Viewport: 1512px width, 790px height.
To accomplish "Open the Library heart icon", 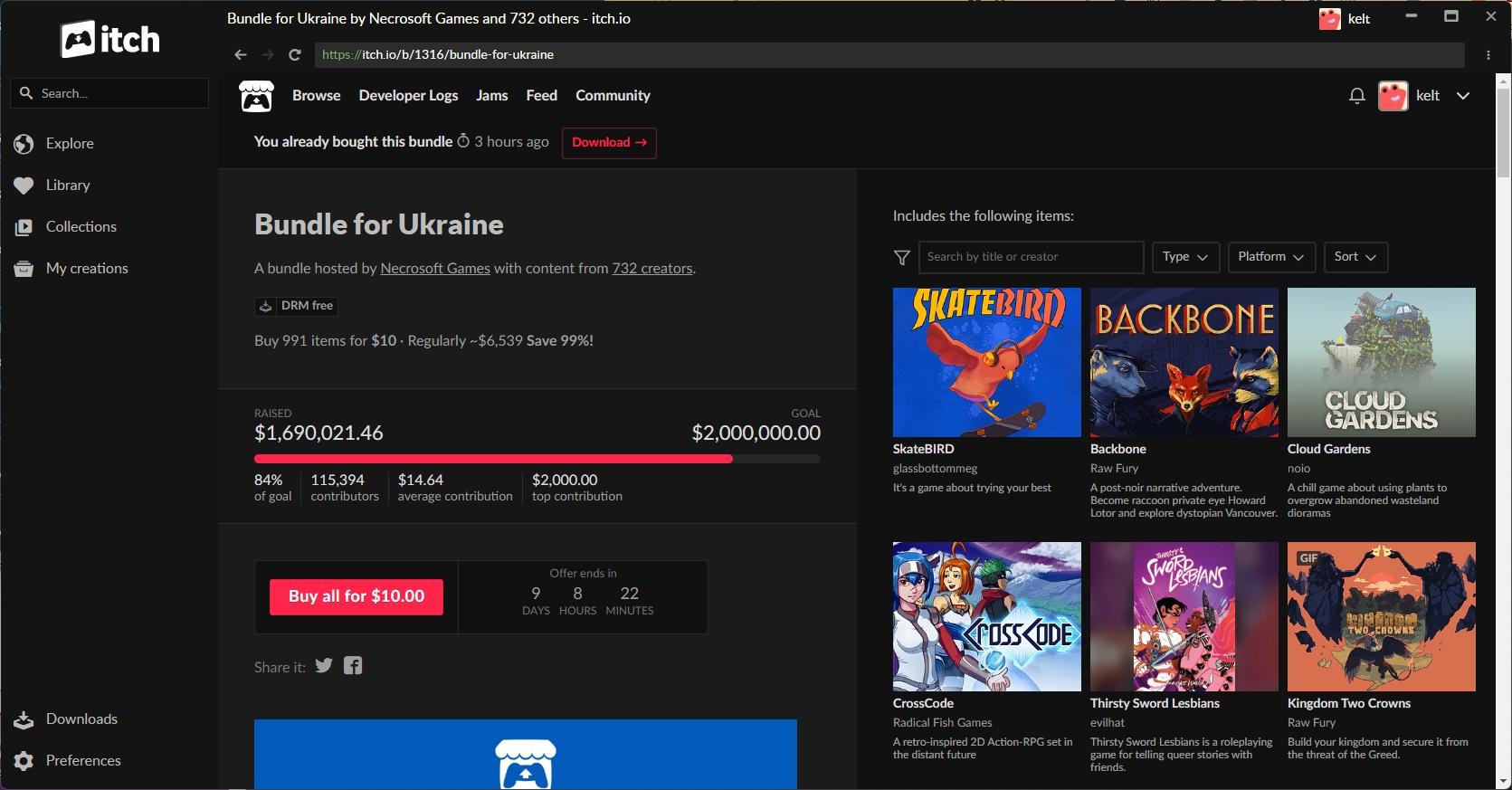I will click(24, 186).
